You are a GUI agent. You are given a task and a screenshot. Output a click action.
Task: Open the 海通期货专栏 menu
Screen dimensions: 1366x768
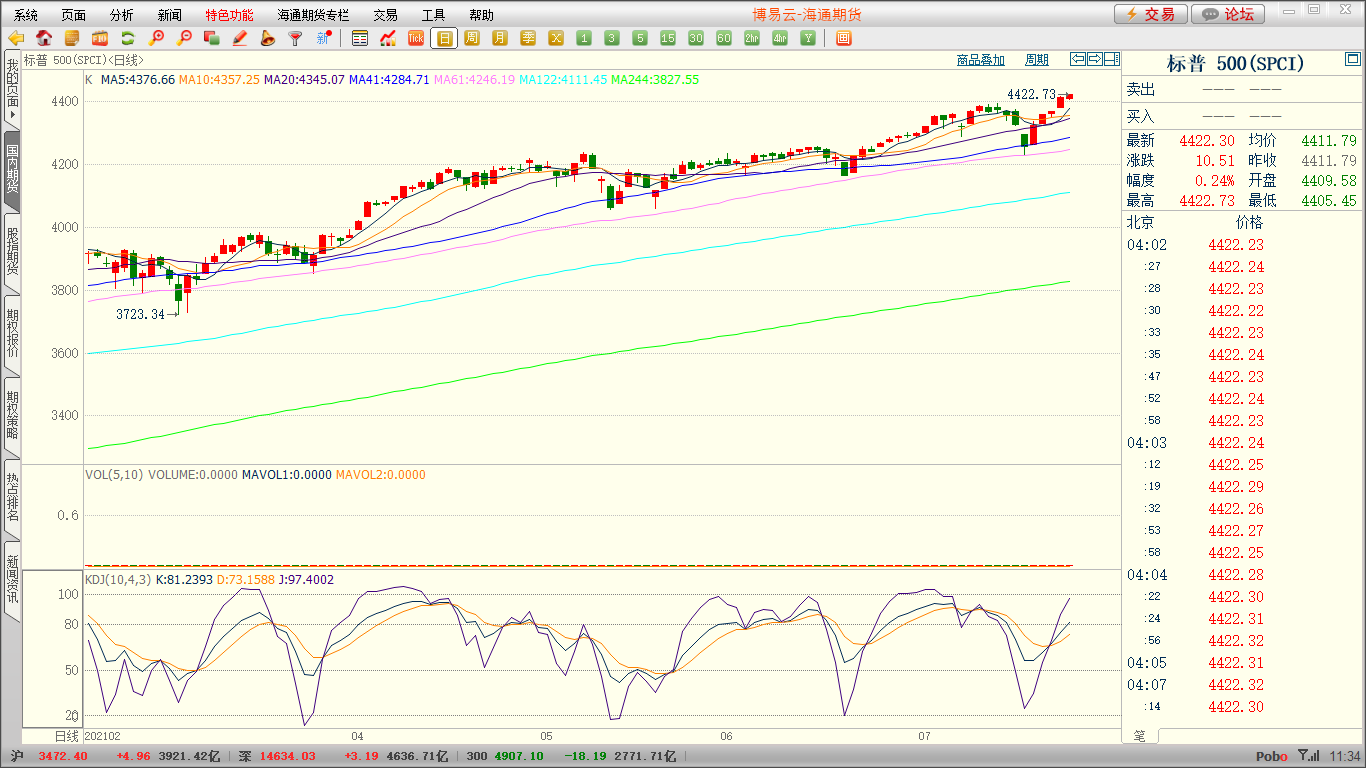[313, 15]
